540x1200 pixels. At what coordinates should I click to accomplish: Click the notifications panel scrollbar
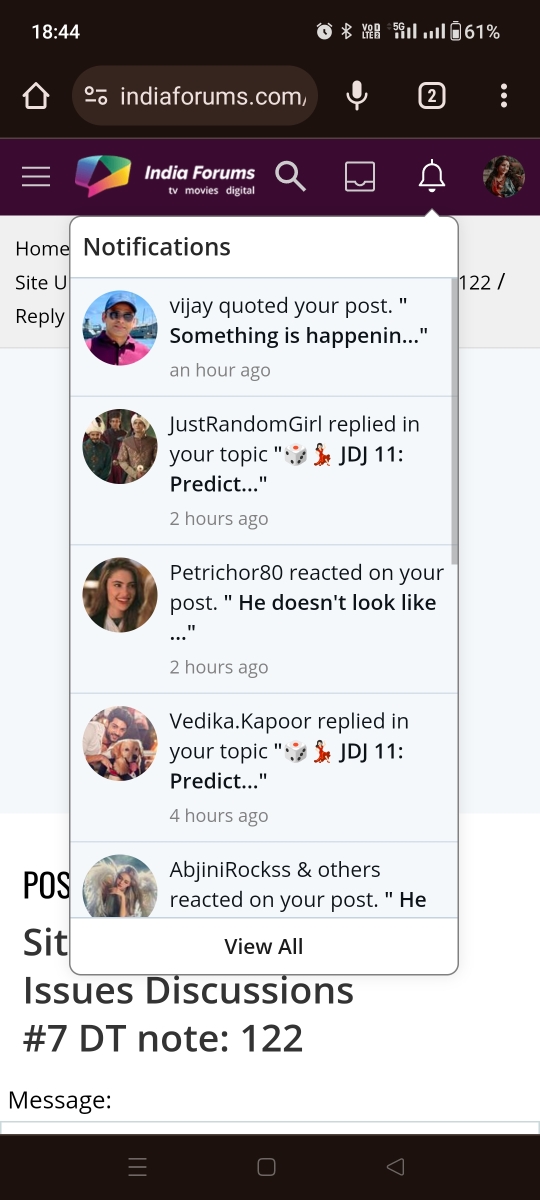point(454,422)
